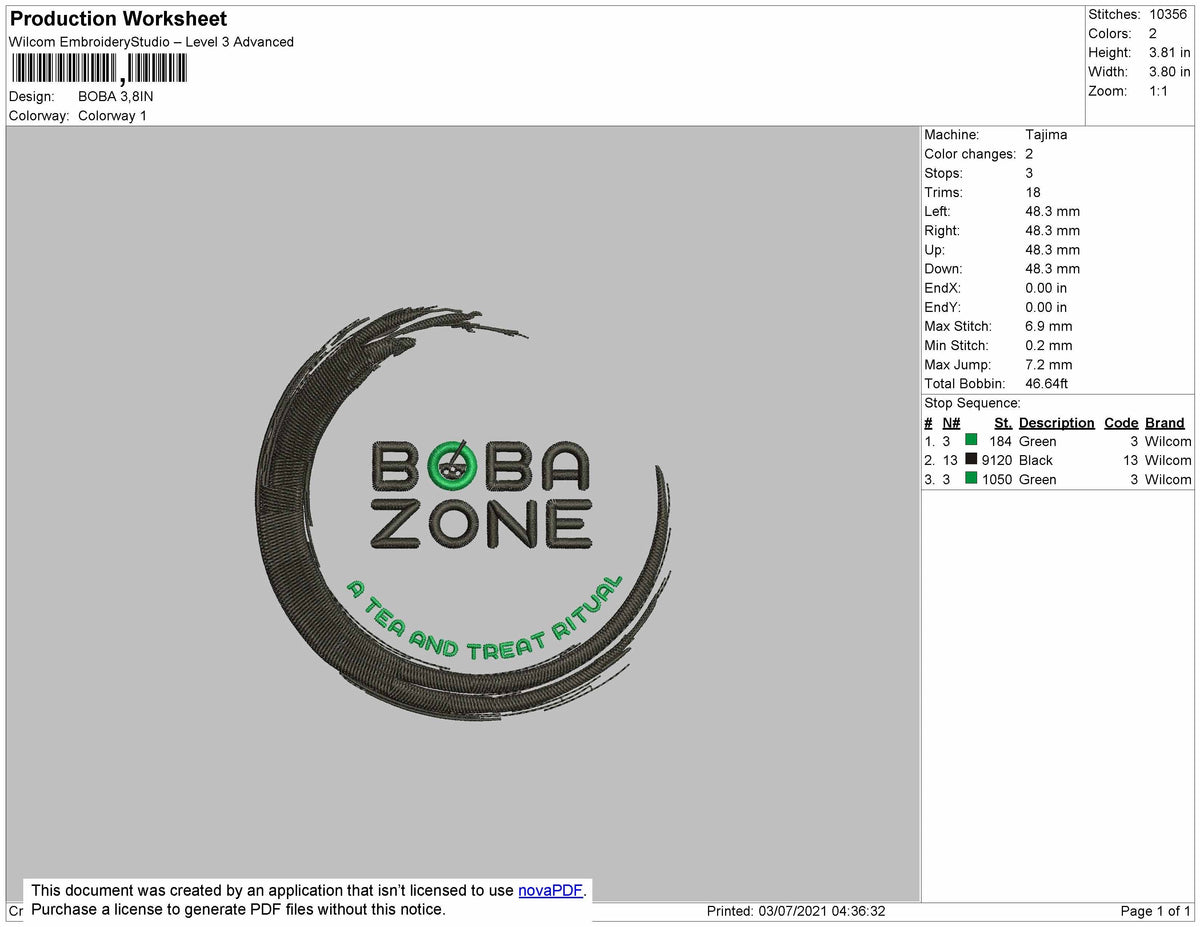
Task: Select the Colorway 1 field
Action: click(x=112, y=115)
